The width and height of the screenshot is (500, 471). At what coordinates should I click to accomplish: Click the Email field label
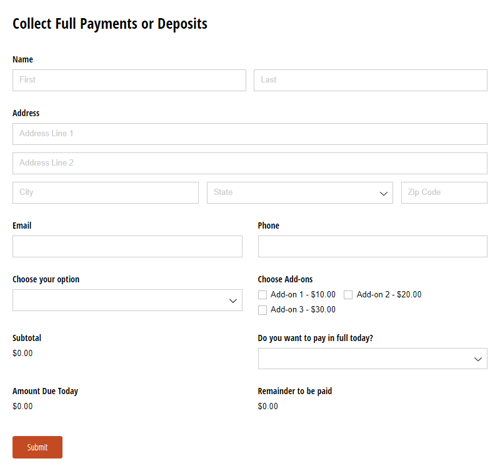coord(22,226)
